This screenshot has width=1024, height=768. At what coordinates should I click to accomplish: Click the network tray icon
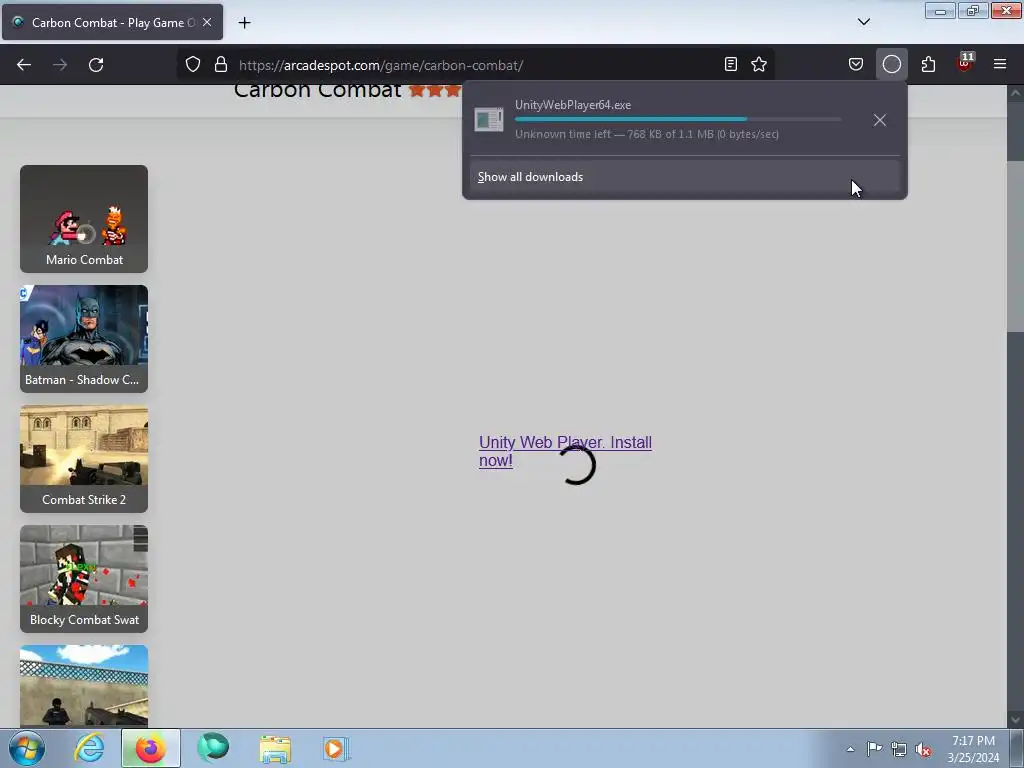[899, 749]
